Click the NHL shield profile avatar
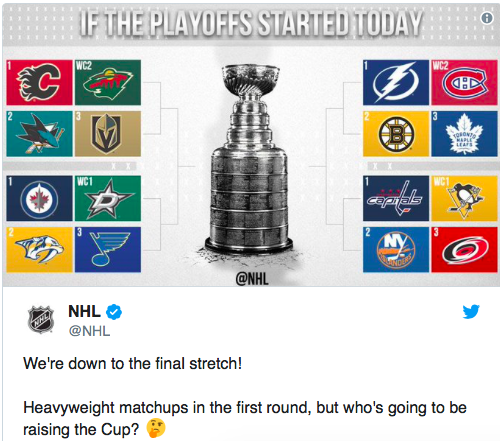500x441 pixels. click(41, 319)
